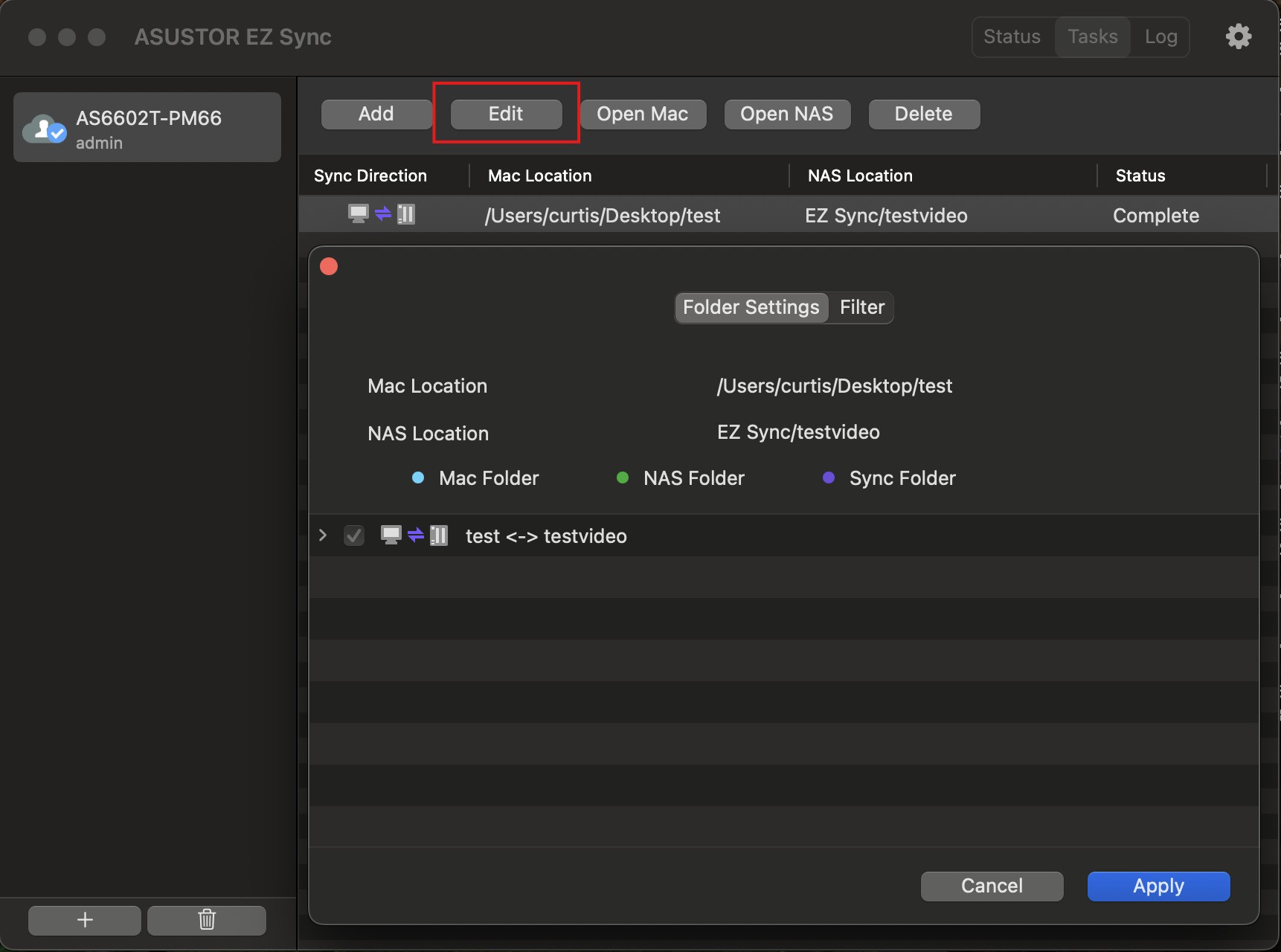This screenshot has width=1281, height=952.
Task: Click the Edit button
Action: [506, 114]
